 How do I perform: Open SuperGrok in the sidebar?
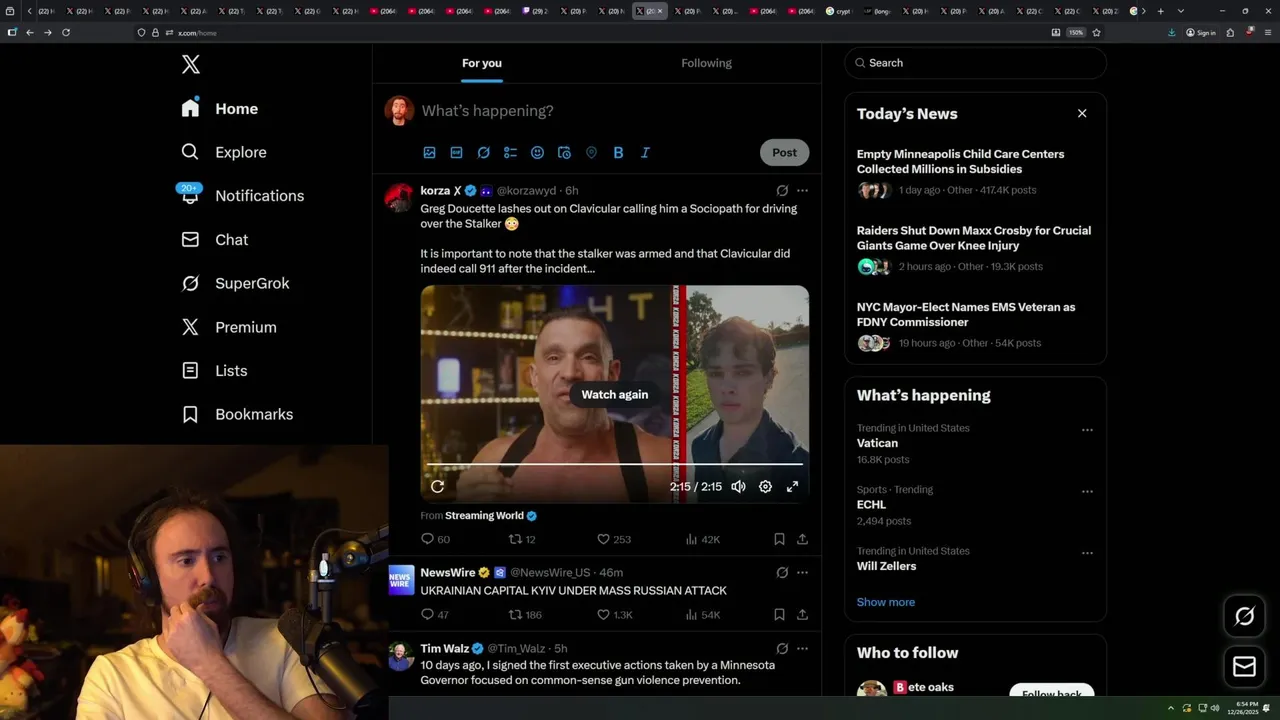click(235, 283)
